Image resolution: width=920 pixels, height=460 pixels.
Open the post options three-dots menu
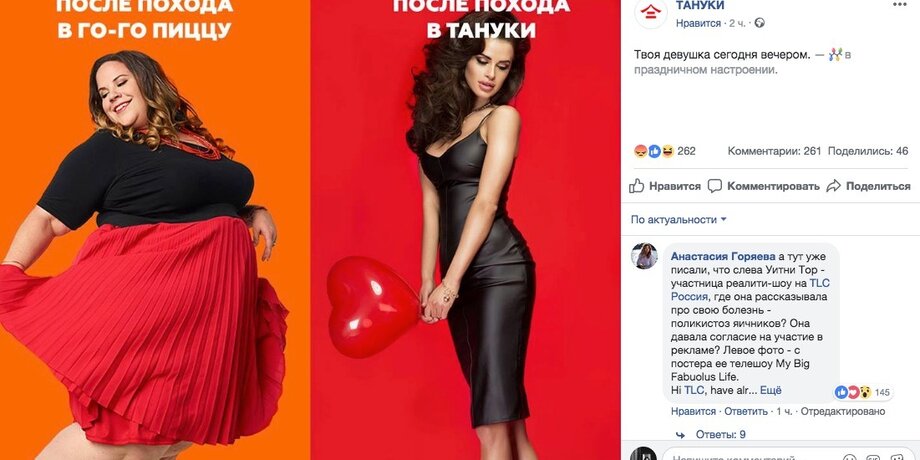899,5
